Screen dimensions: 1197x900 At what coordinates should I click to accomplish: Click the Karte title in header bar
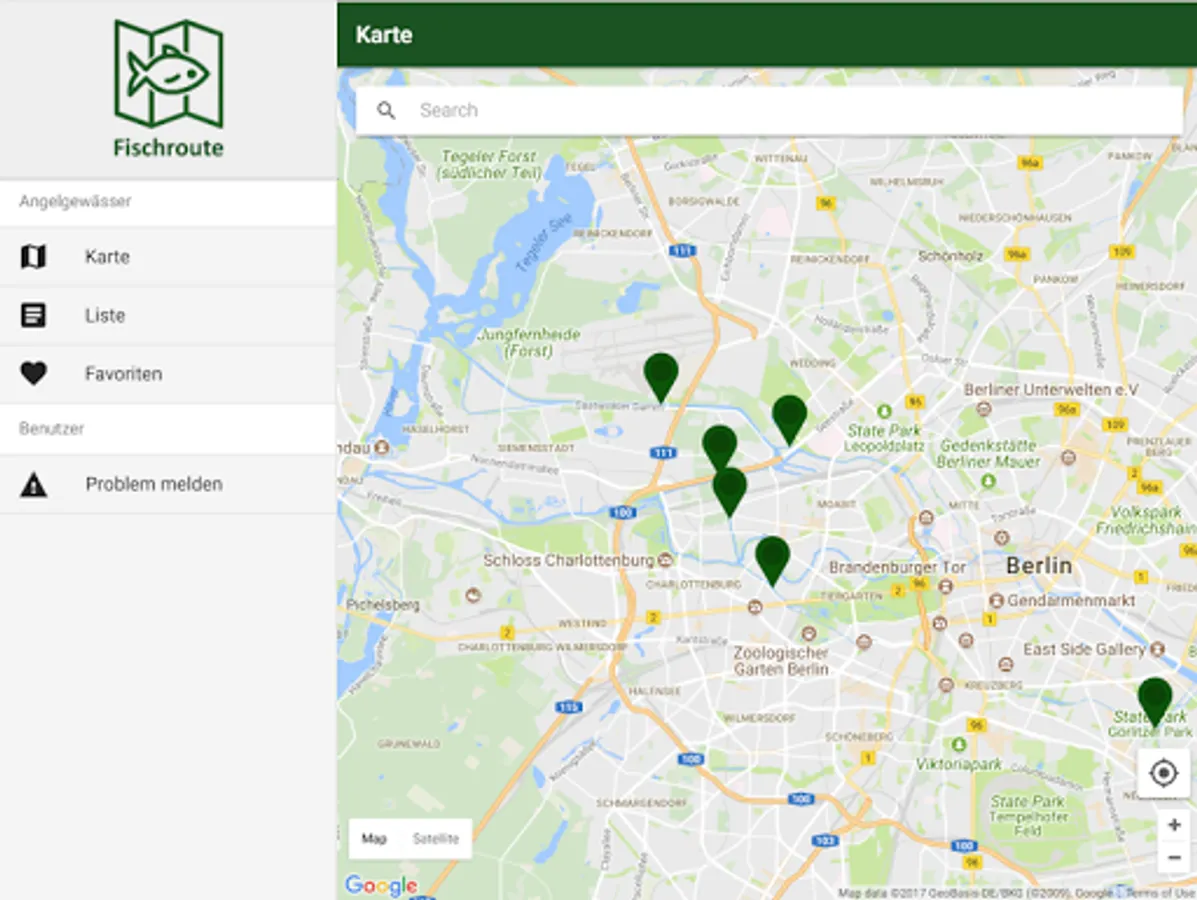pos(384,34)
